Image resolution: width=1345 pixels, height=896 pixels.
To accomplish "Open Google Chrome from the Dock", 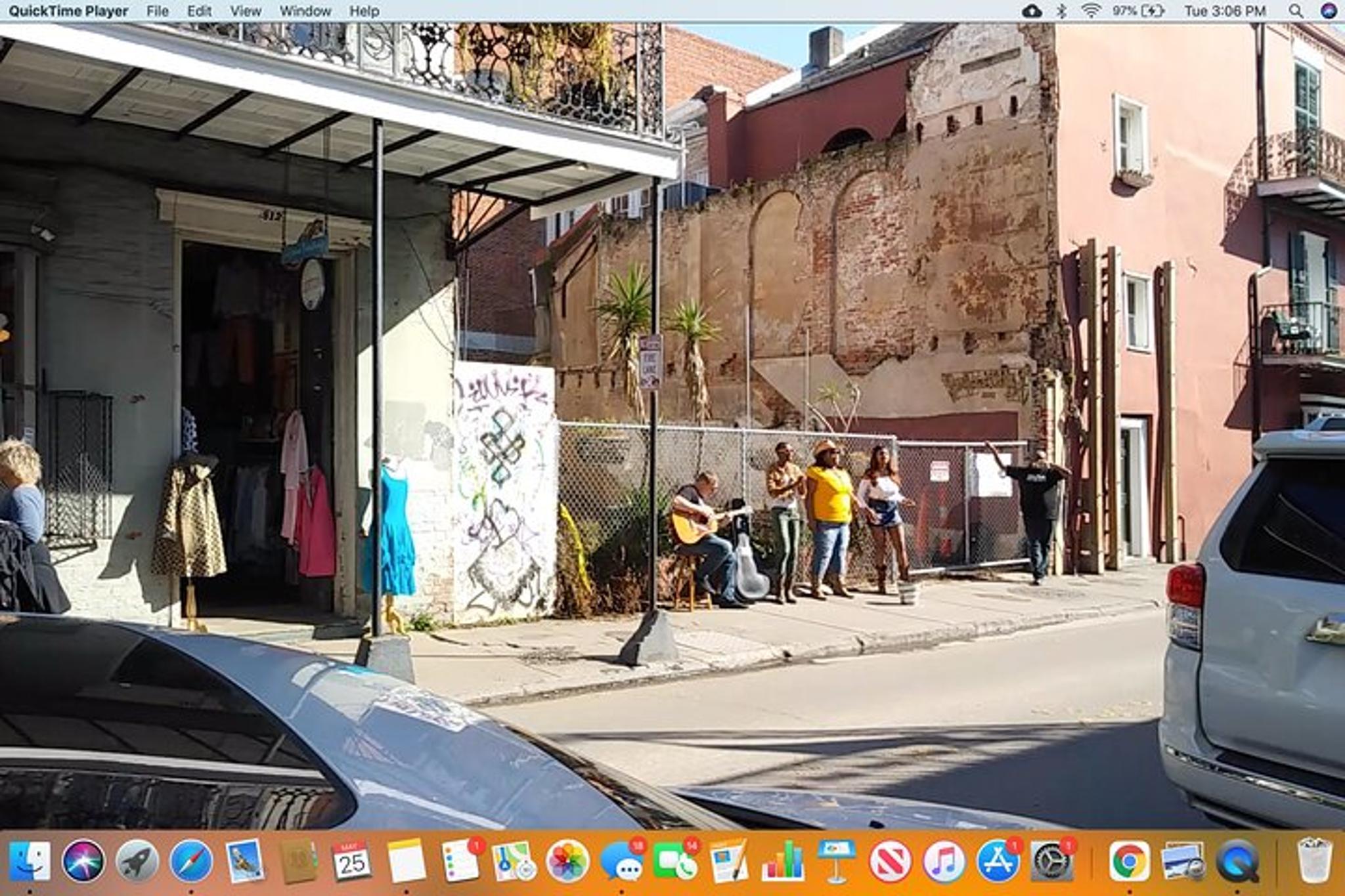I will pos(1130,861).
